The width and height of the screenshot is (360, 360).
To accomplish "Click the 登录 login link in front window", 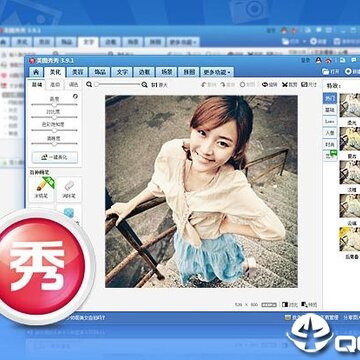I will coord(306,60).
